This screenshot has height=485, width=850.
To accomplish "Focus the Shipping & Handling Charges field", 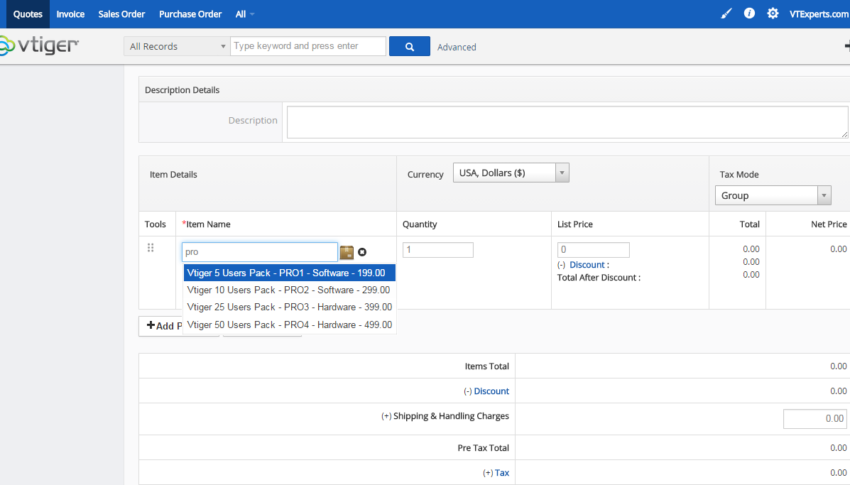I will (815, 419).
